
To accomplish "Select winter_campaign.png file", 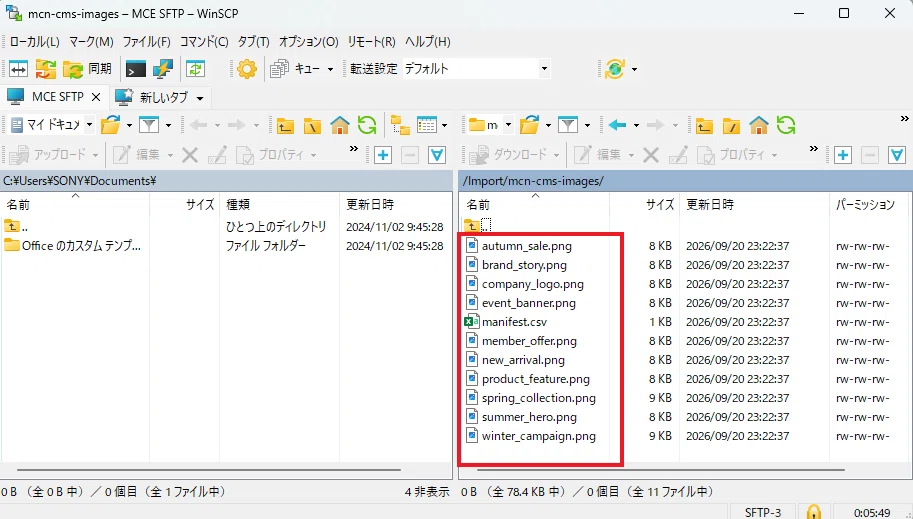I will click(x=539, y=436).
